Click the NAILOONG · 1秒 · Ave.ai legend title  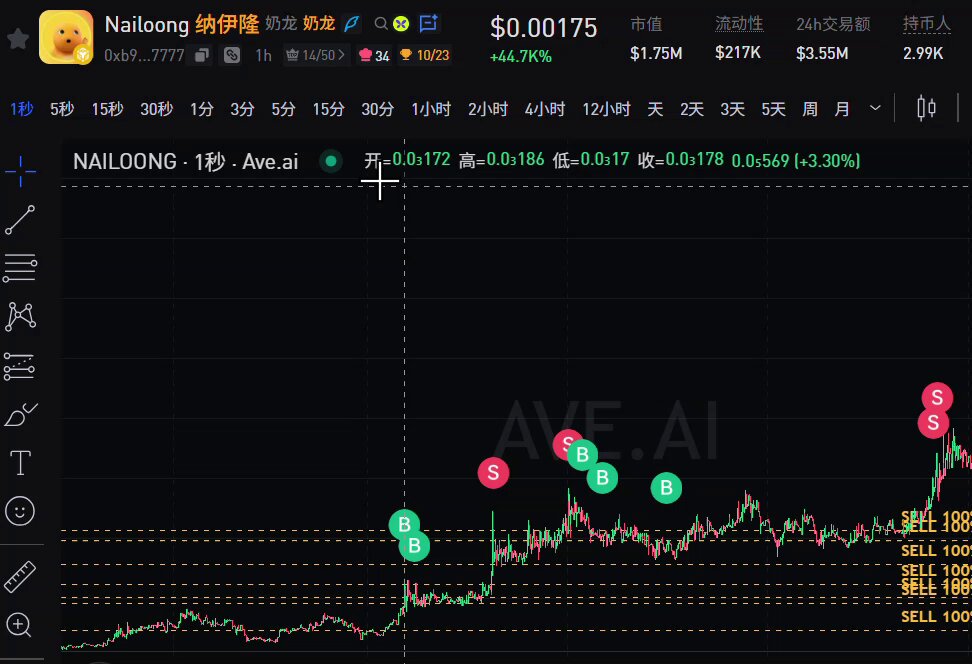[x=185, y=162]
